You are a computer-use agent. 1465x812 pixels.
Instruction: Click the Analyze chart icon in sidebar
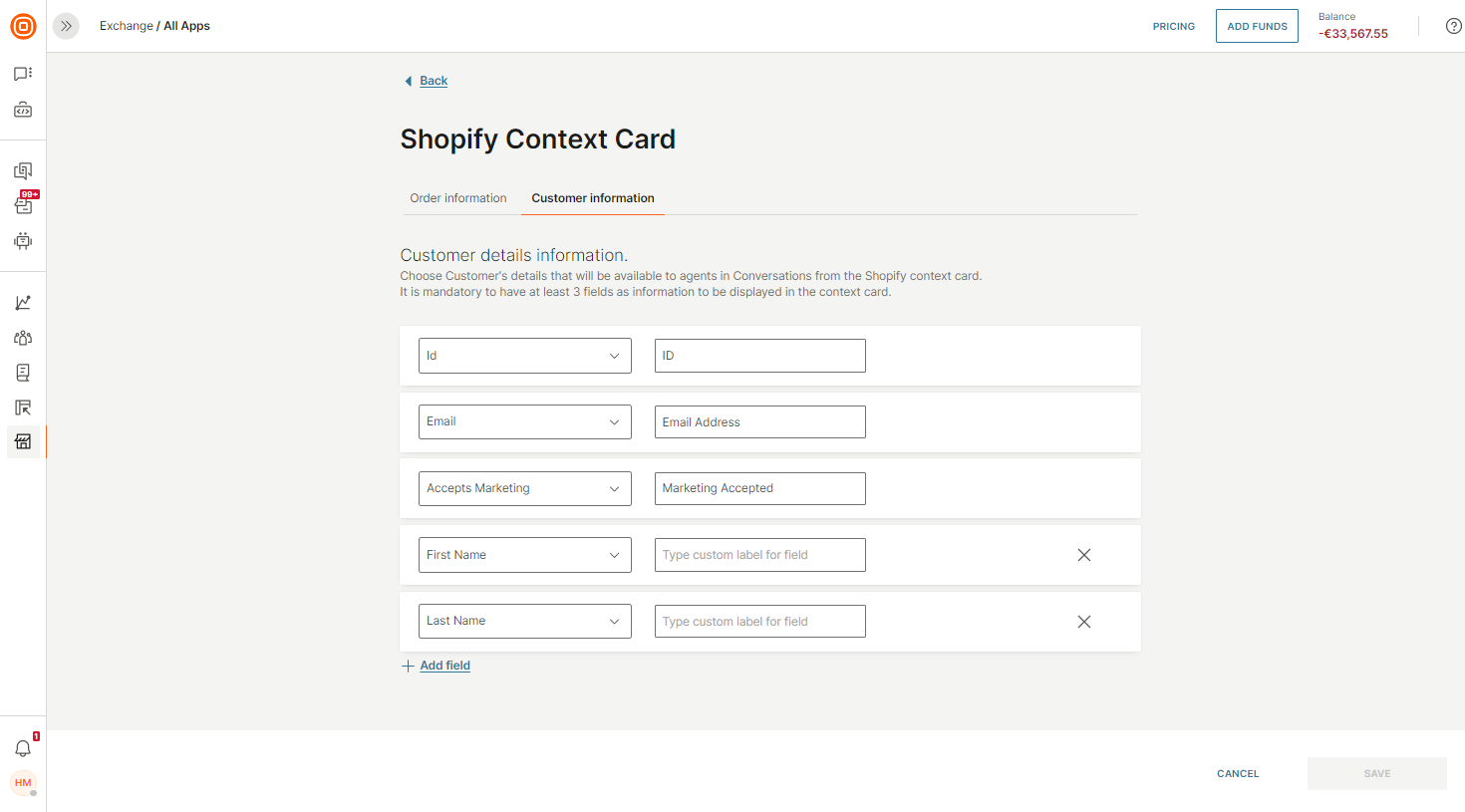23,303
